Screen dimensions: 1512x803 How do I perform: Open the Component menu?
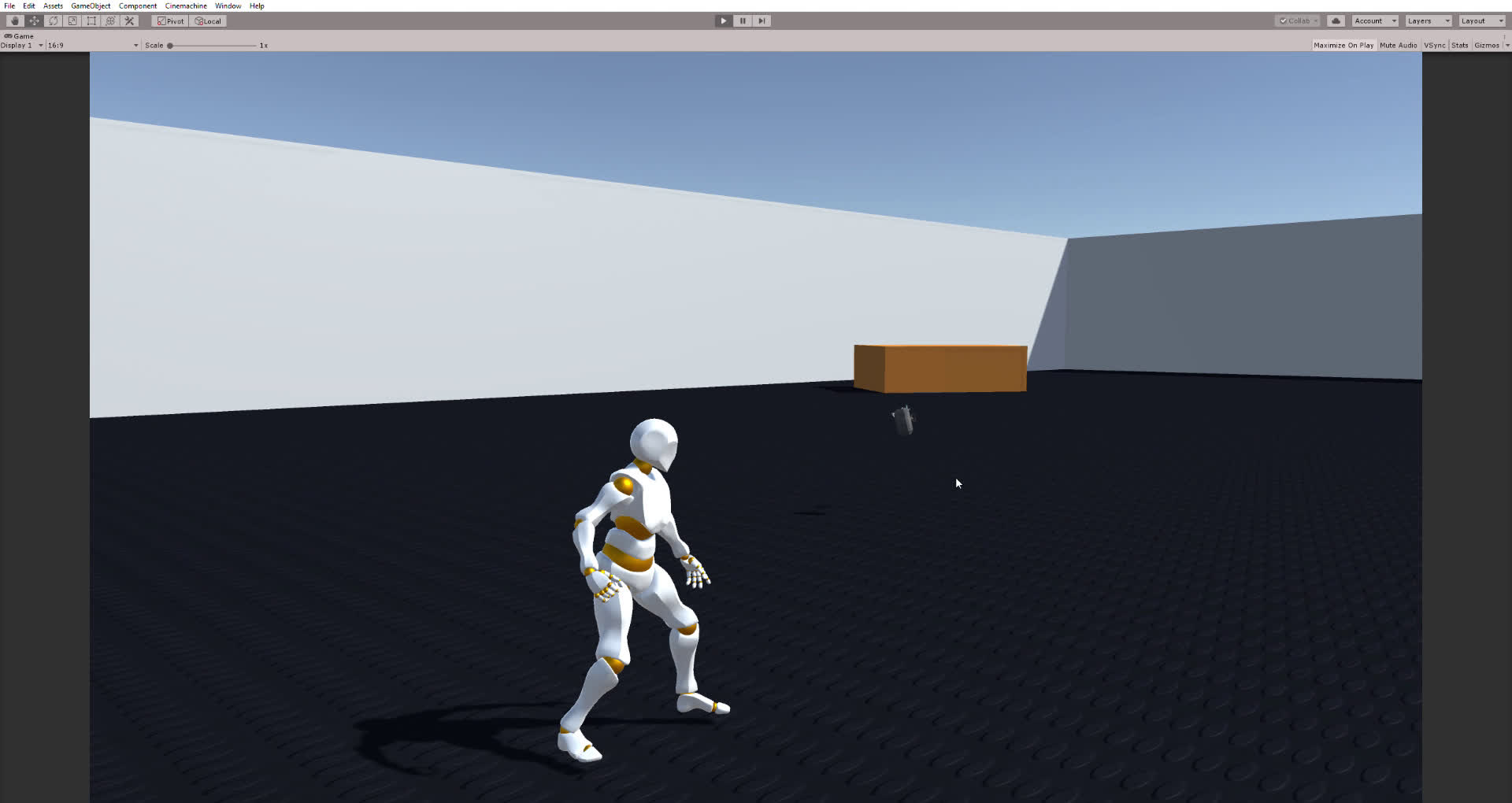[138, 6]
